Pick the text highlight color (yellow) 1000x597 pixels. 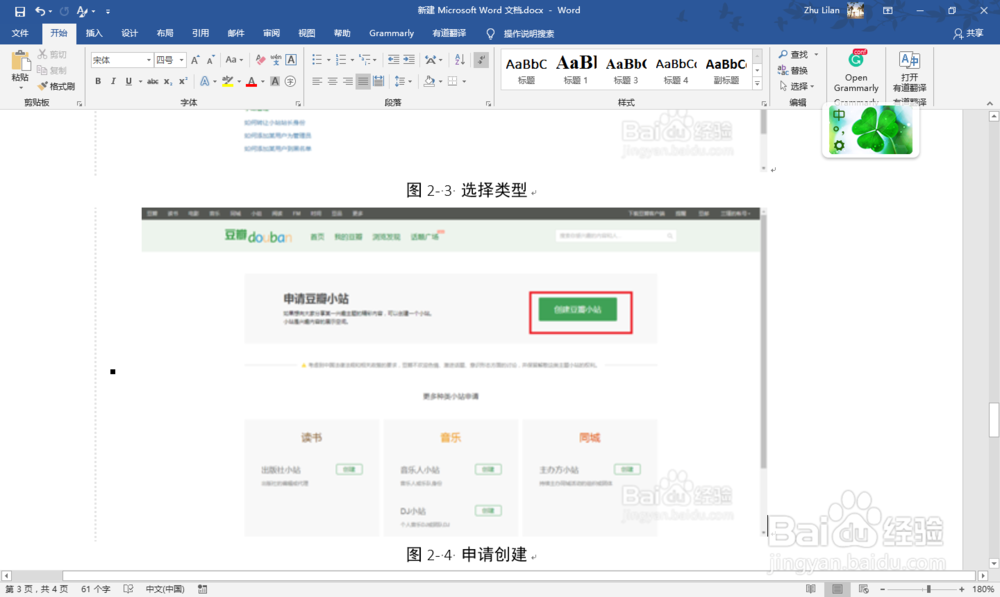(227, 81)
